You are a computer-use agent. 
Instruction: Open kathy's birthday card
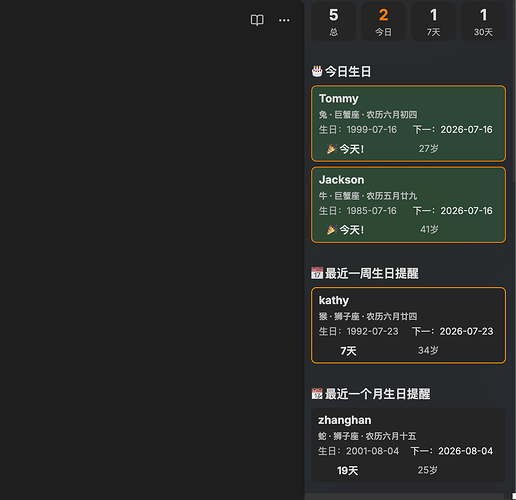point(408,325)
